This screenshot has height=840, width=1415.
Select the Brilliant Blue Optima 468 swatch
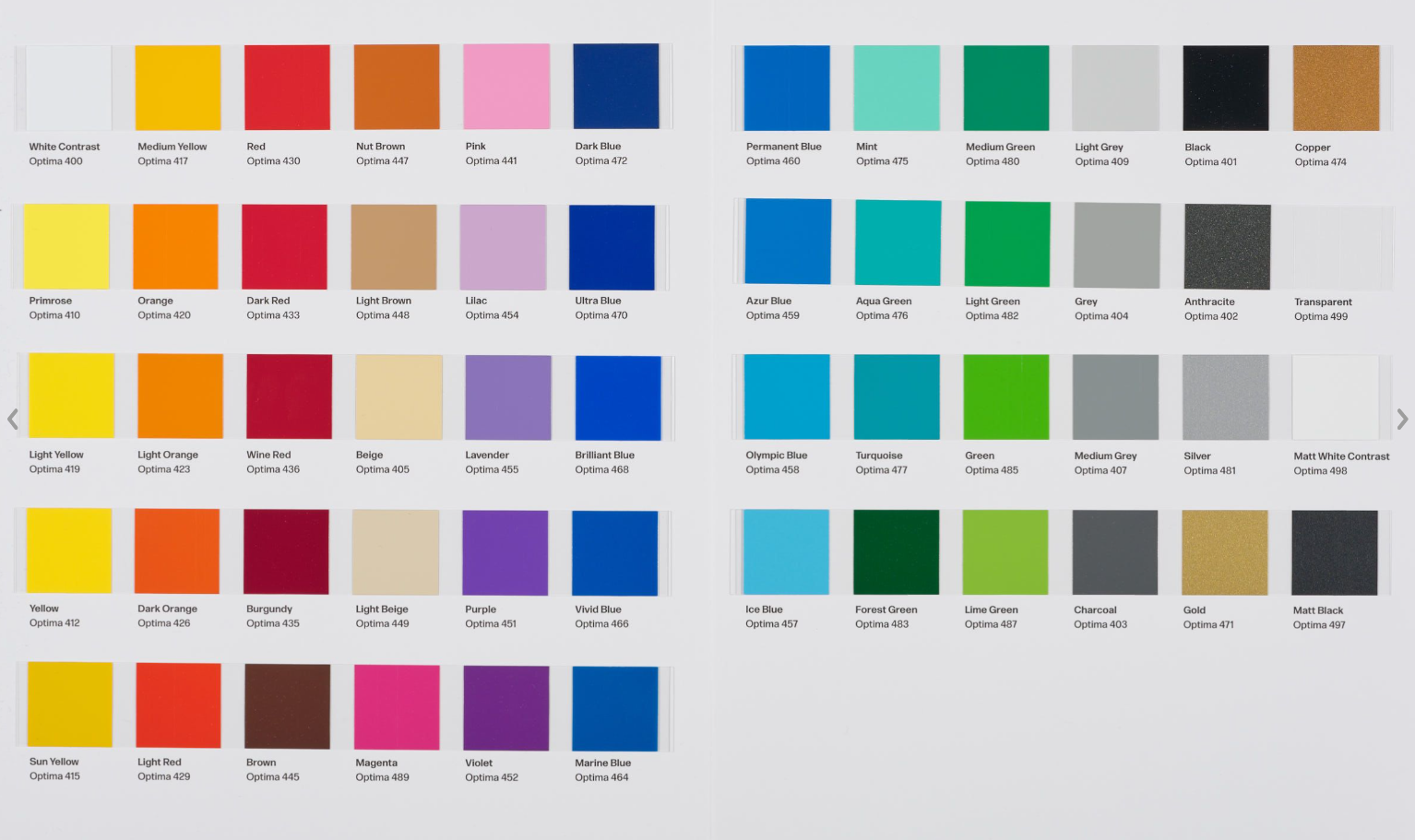point(618,398)
